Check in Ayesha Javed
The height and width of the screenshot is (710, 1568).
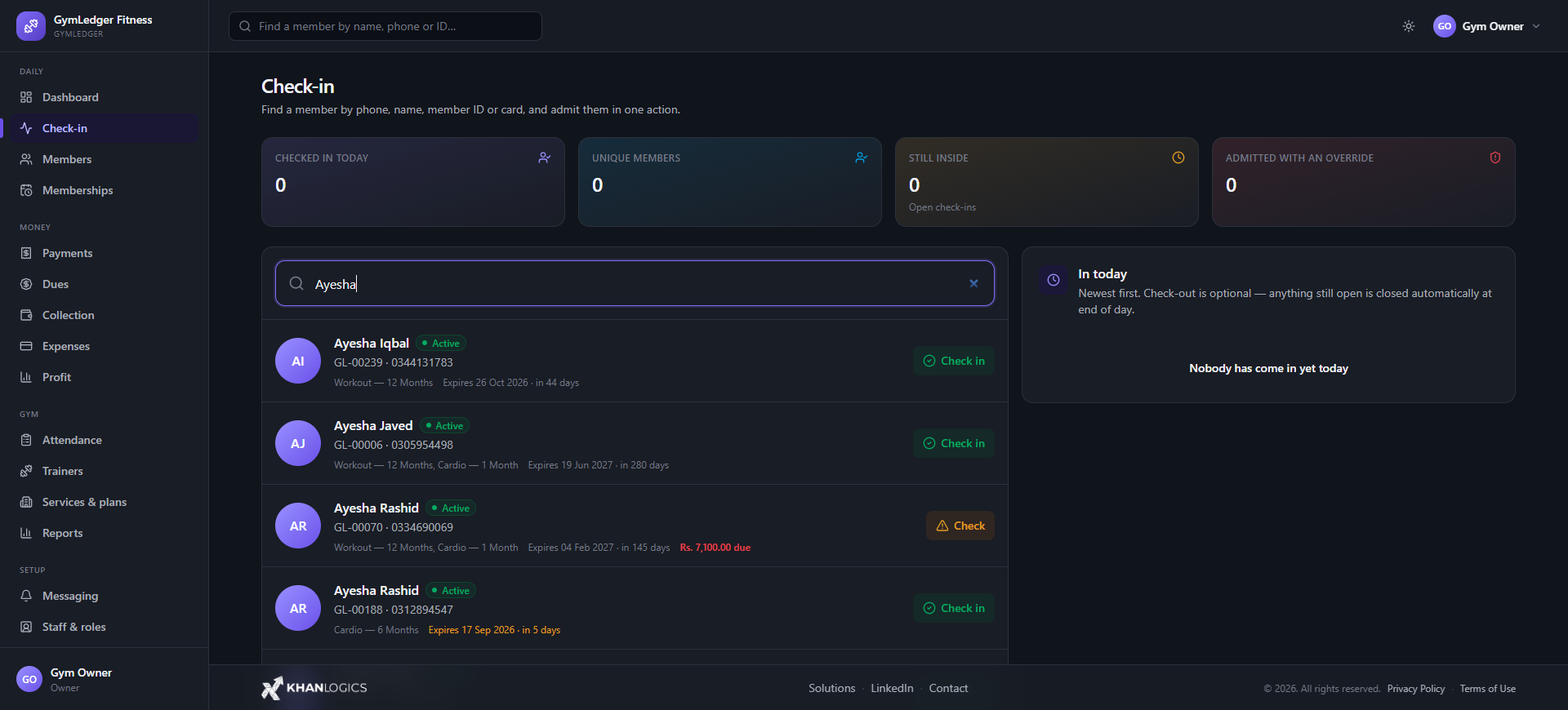point(954,443)
